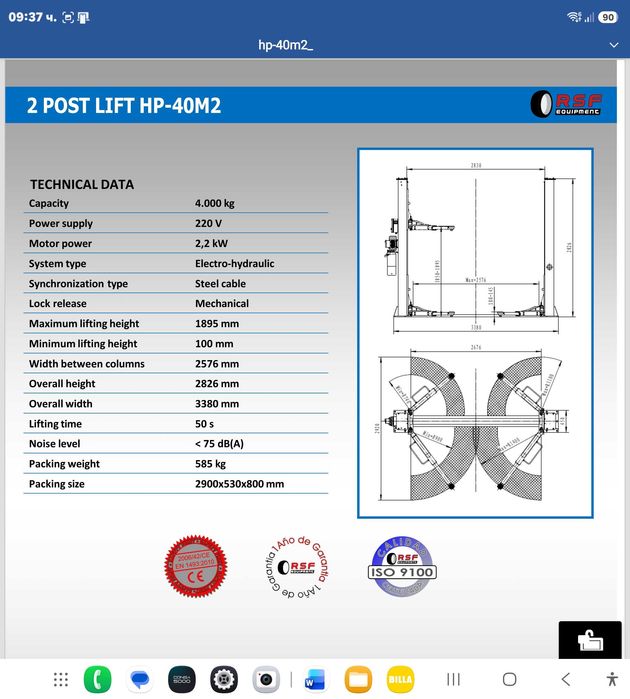Select the 'TECHNICAL DATA' heading
The width and height of the screenshot is (630, 699).
click(82, 185)
